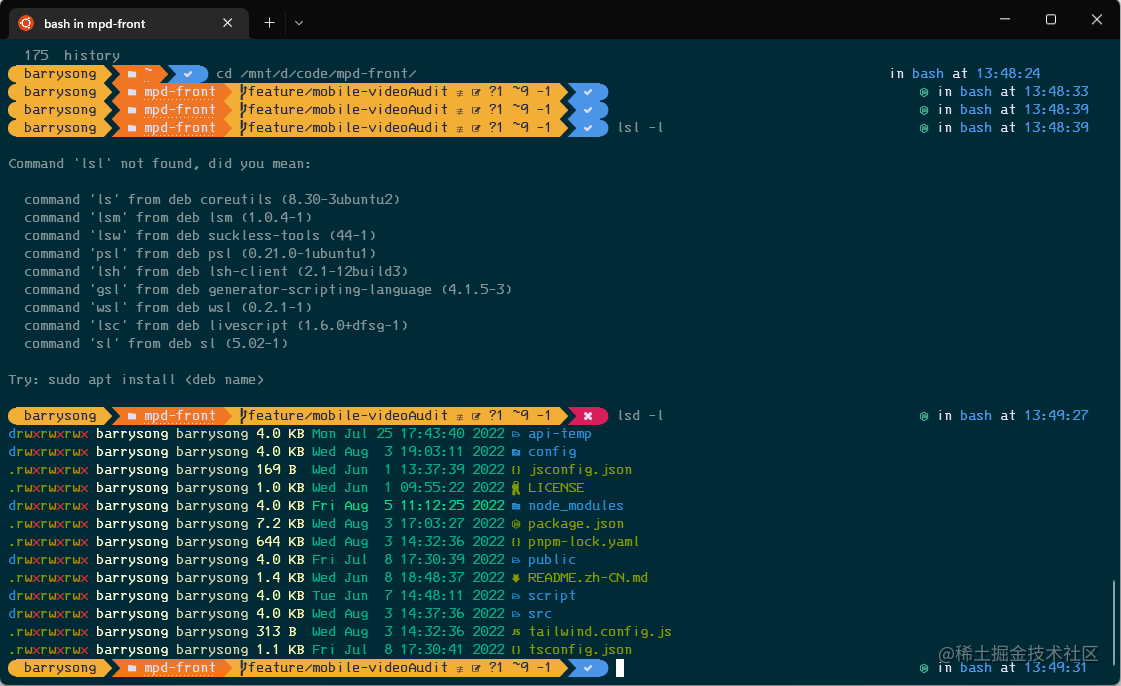
Task: Click the folder icon beside script
Action: (x=516, y=596)
